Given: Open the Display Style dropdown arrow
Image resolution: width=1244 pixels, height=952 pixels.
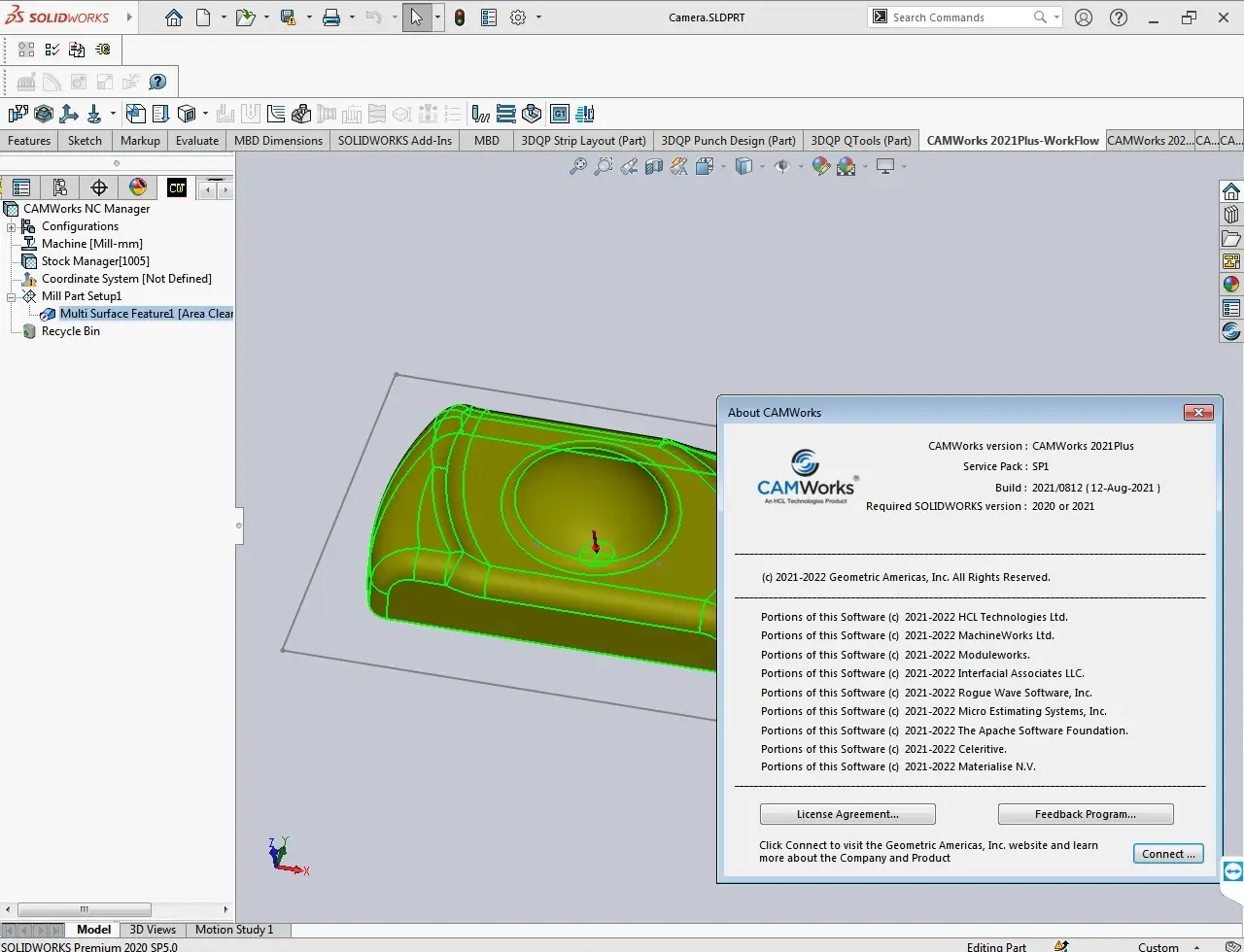Looking at the screenshot, I should point(762,166).
